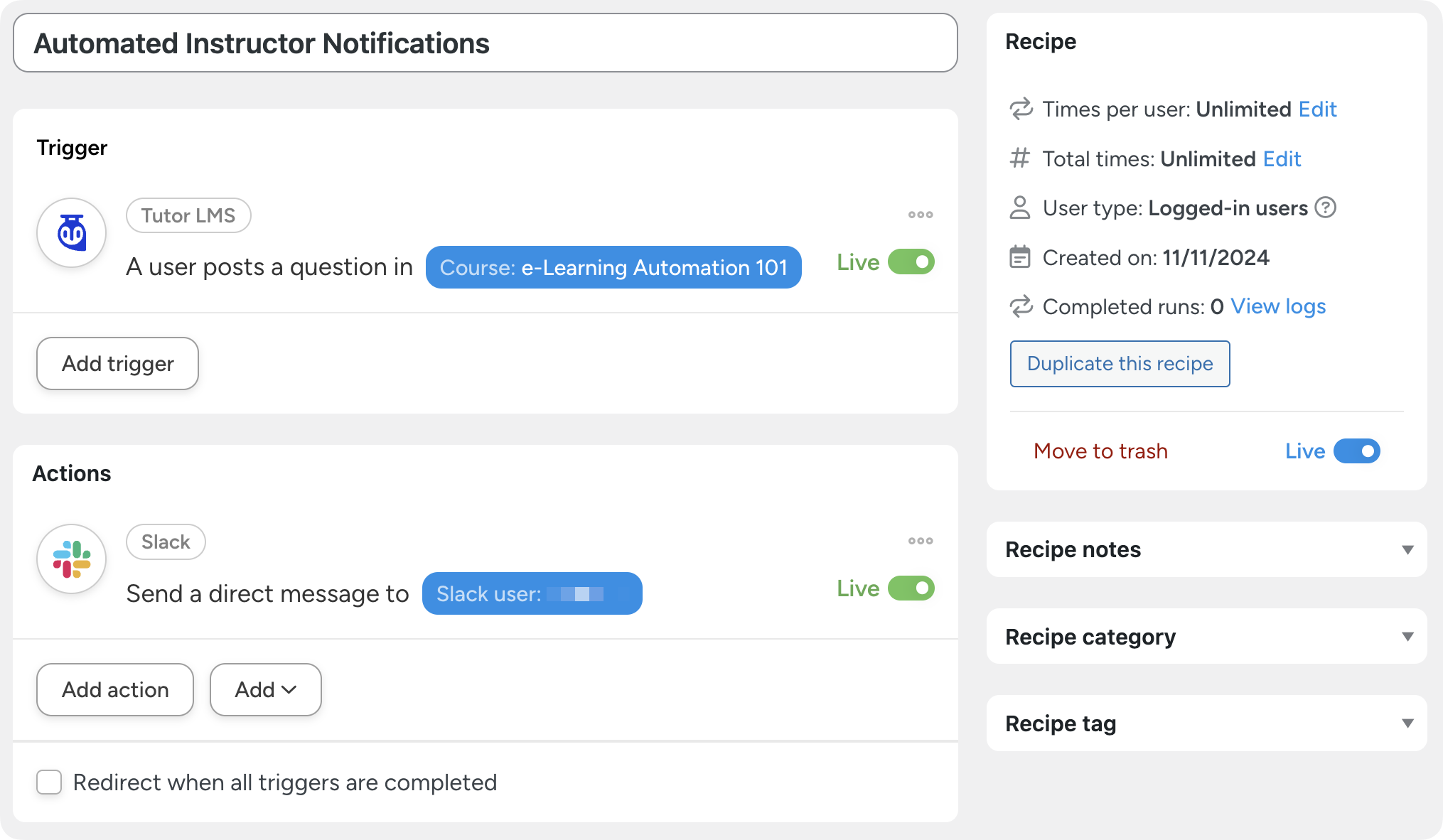The width and height of the screenshot is (1443, 840).
Task: Turn off the Slack action Live toggle
Action: coord(911,588)
